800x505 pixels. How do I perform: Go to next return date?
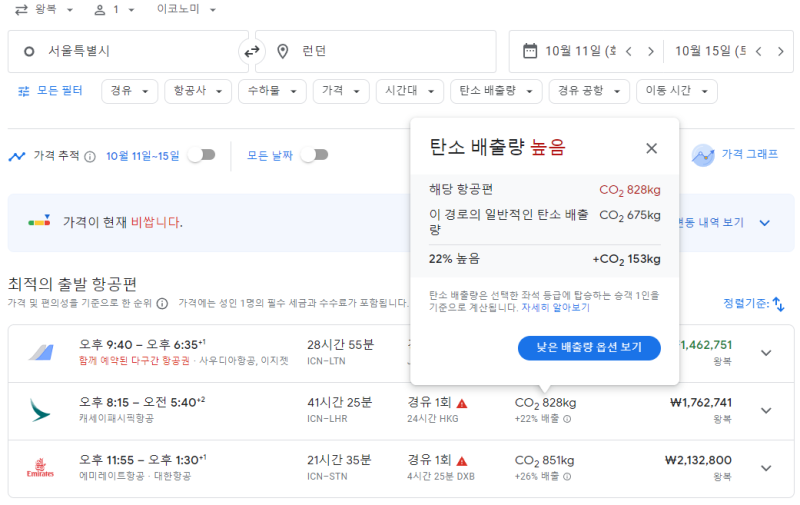(x=781, y=52)
